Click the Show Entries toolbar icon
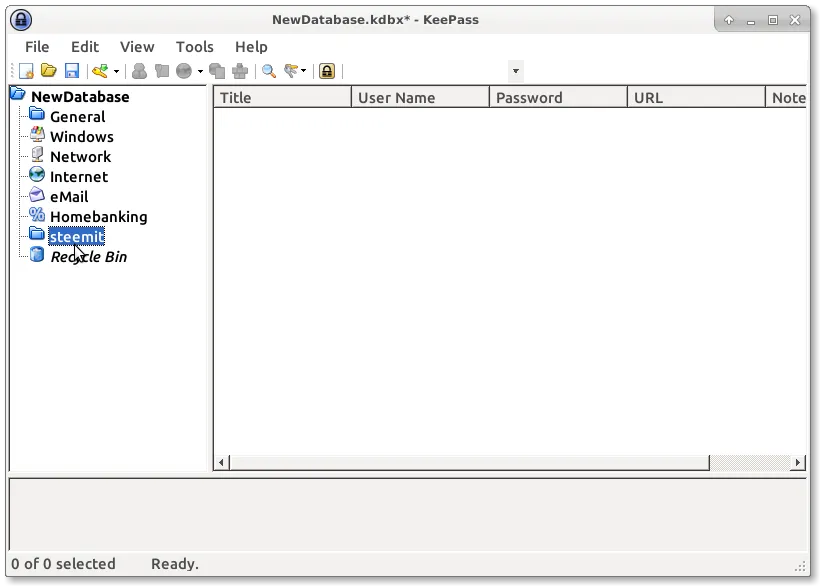The image size is (820, 586). click(x=293, y=71)
